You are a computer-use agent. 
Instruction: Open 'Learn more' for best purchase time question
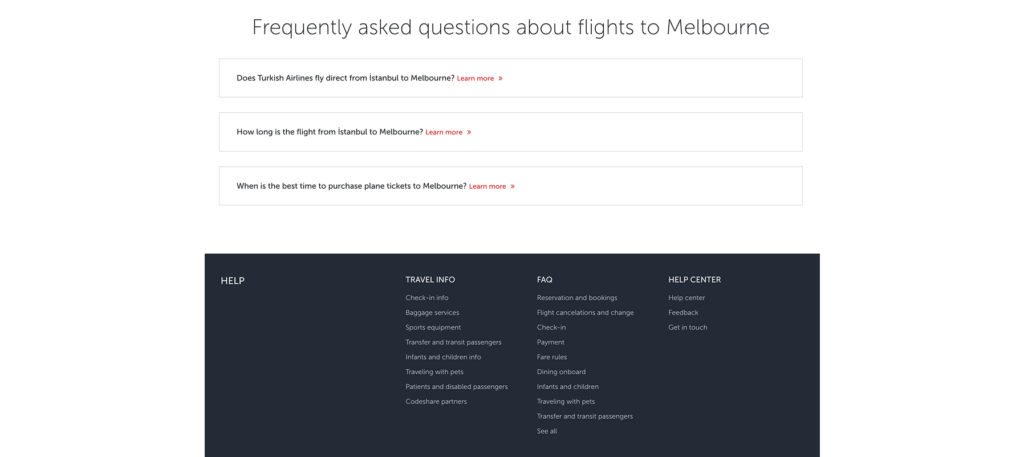point(491,186)
